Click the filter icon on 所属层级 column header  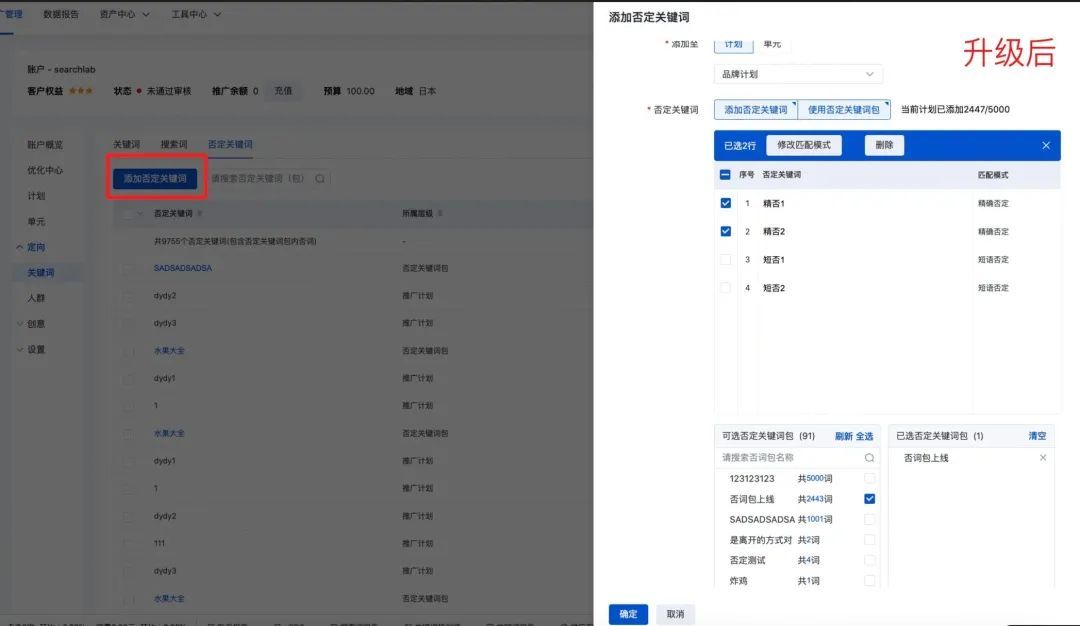pyautogui.click(x=440, y=213)
